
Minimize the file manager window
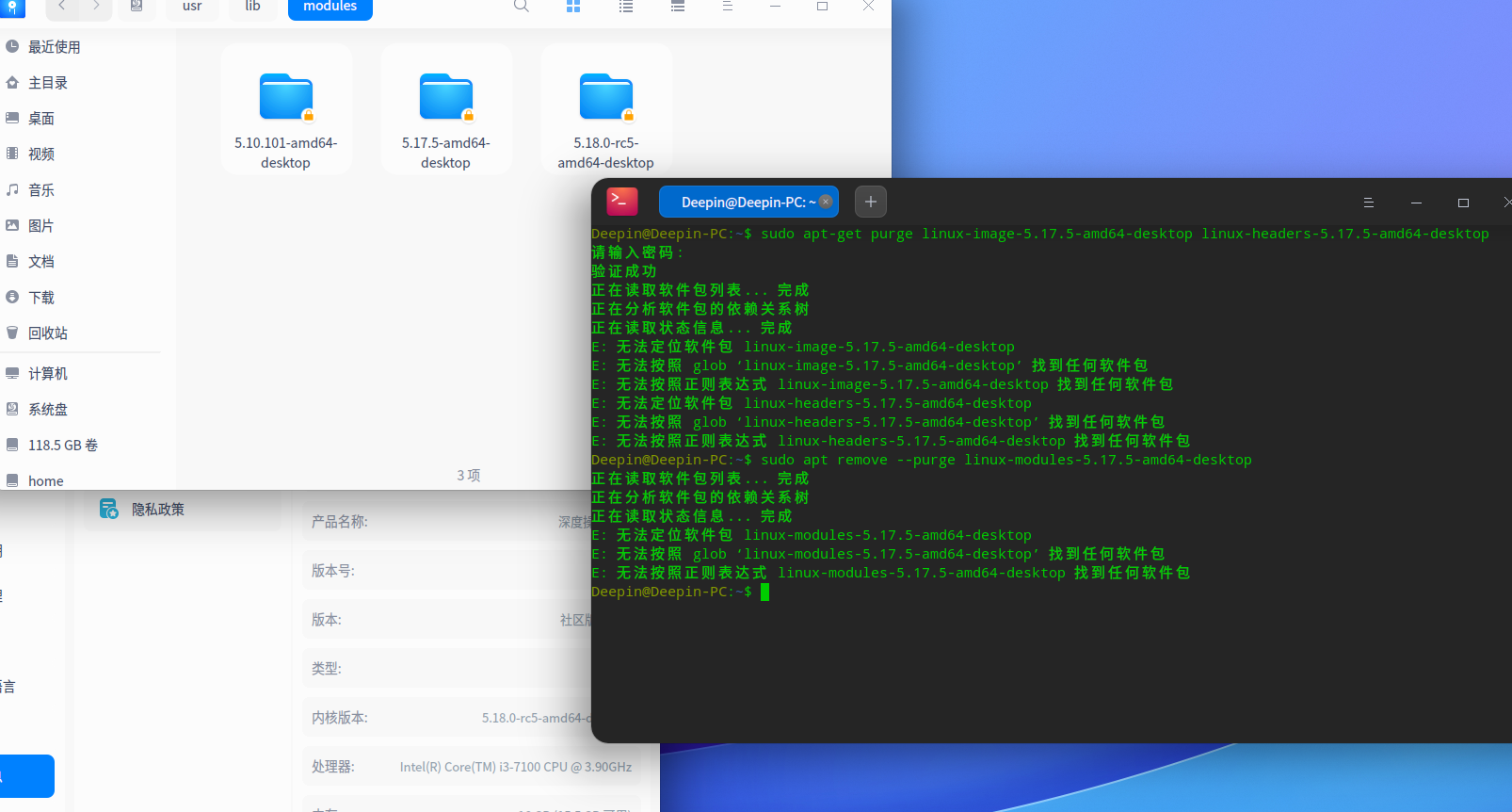(x=775, y=6)
